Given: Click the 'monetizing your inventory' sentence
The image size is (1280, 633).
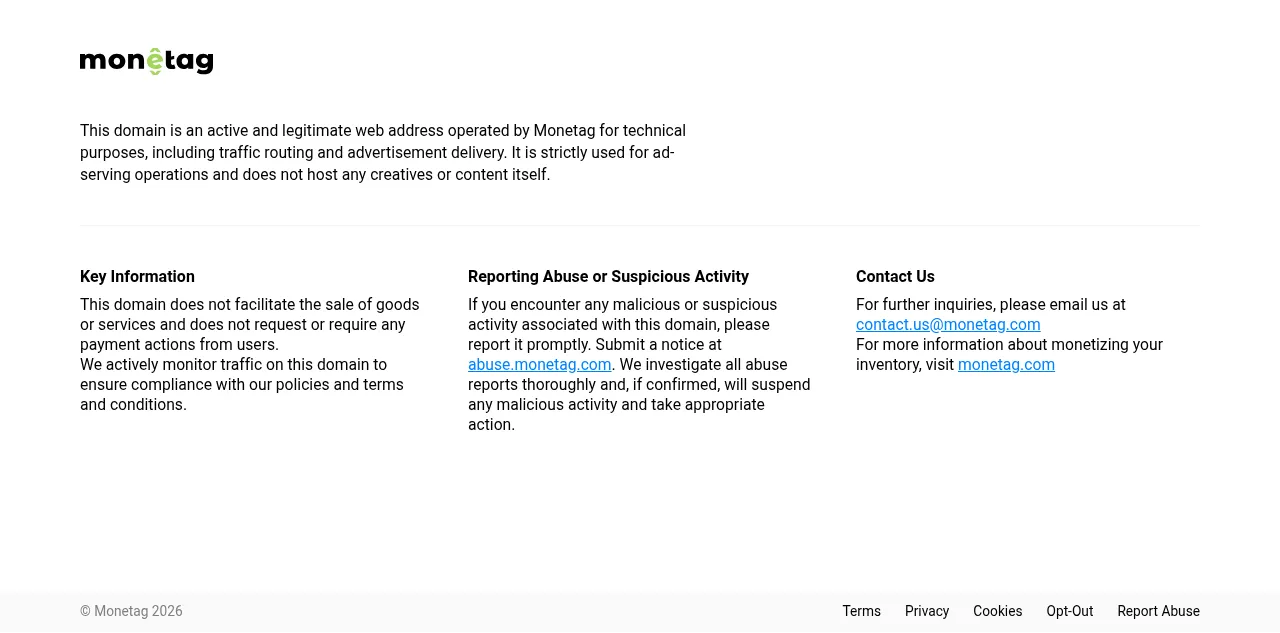Looking at the screenshot, I should click(1009, 355).
